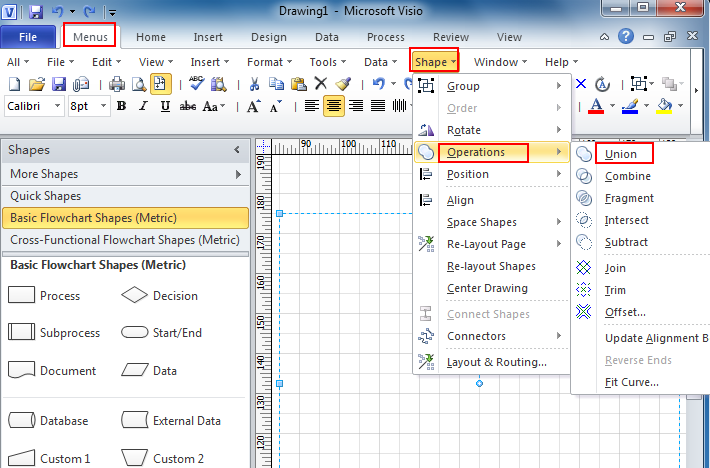Click the Spelling check icon
The height and width of the screenshot is (468, 710).
pyautogui.click(x=197, y=84)
